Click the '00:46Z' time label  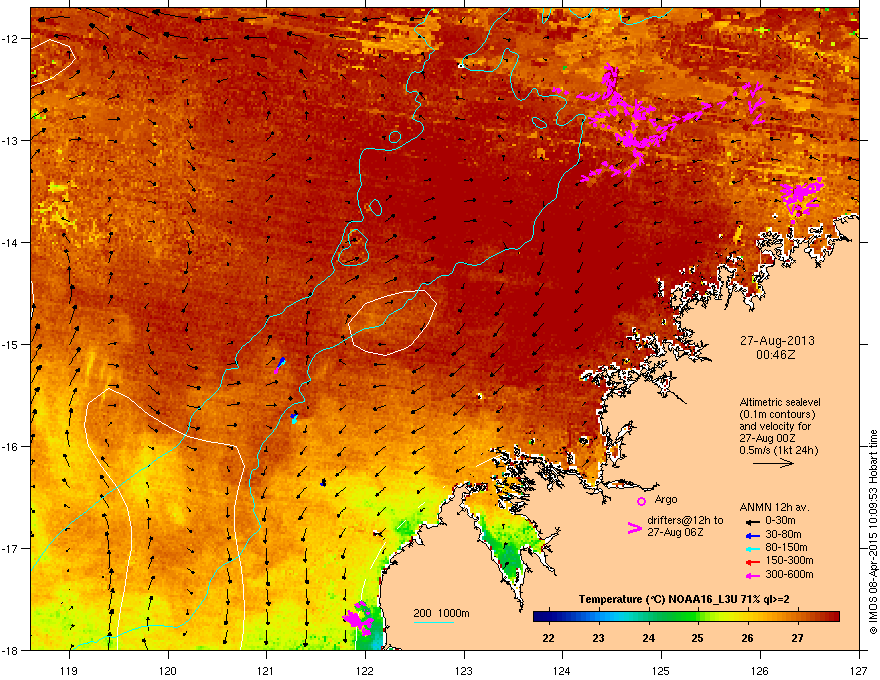click(776, 355)
